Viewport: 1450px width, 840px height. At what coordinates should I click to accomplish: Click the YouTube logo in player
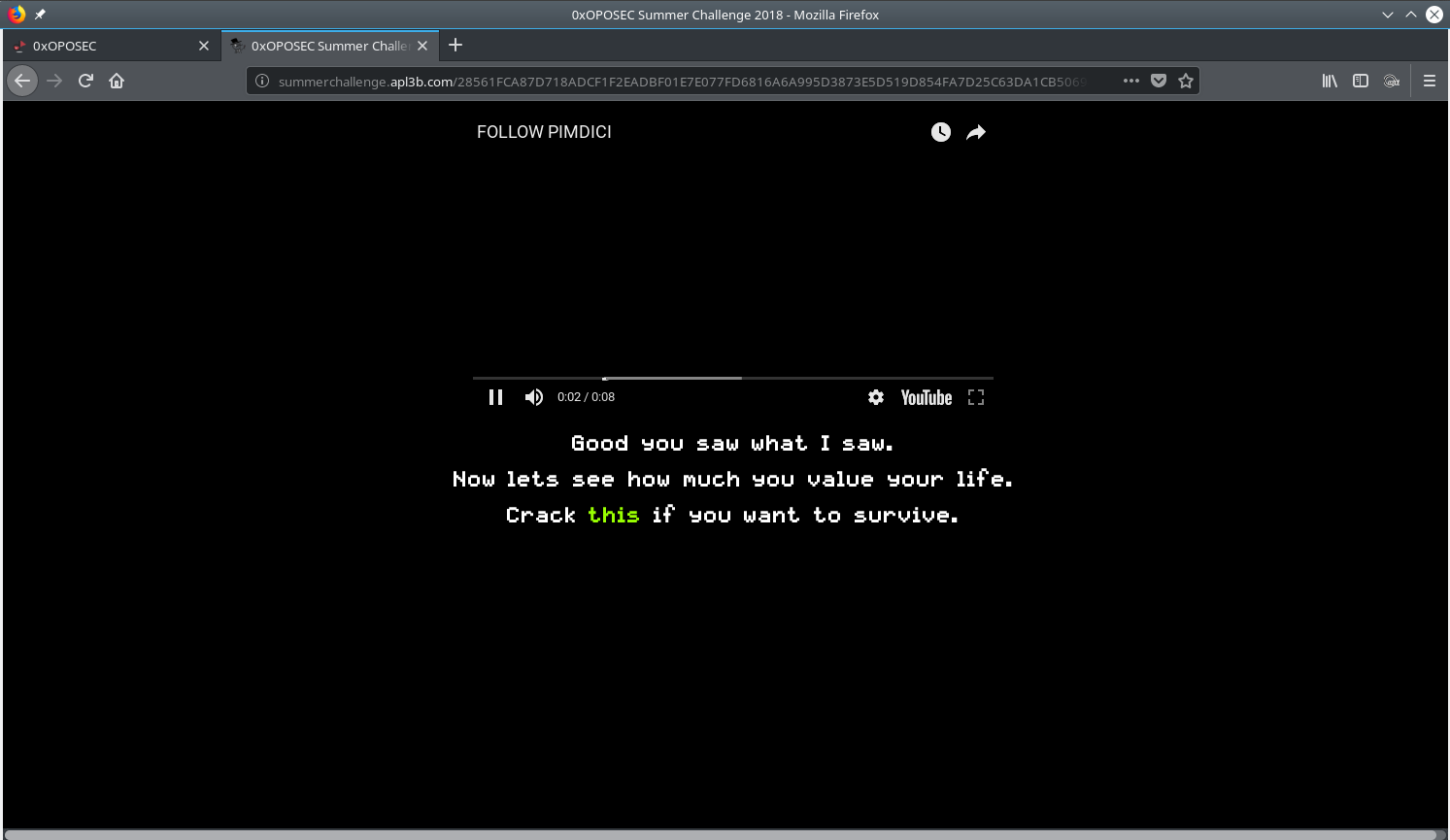[x=926, y=397]
